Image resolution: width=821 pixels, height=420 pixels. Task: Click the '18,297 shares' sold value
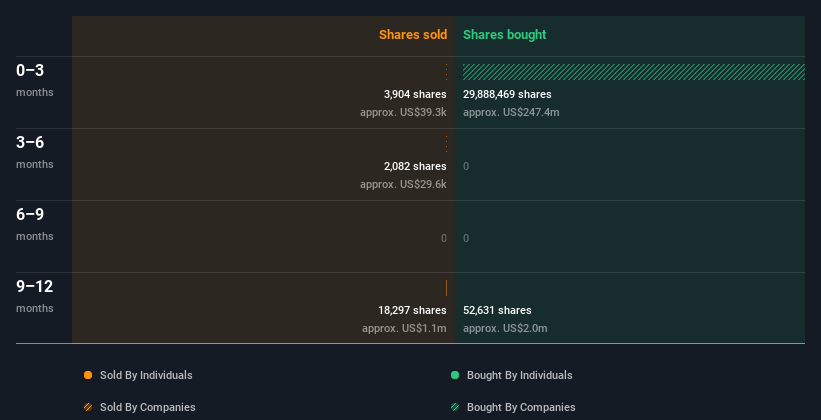(412, 310)
